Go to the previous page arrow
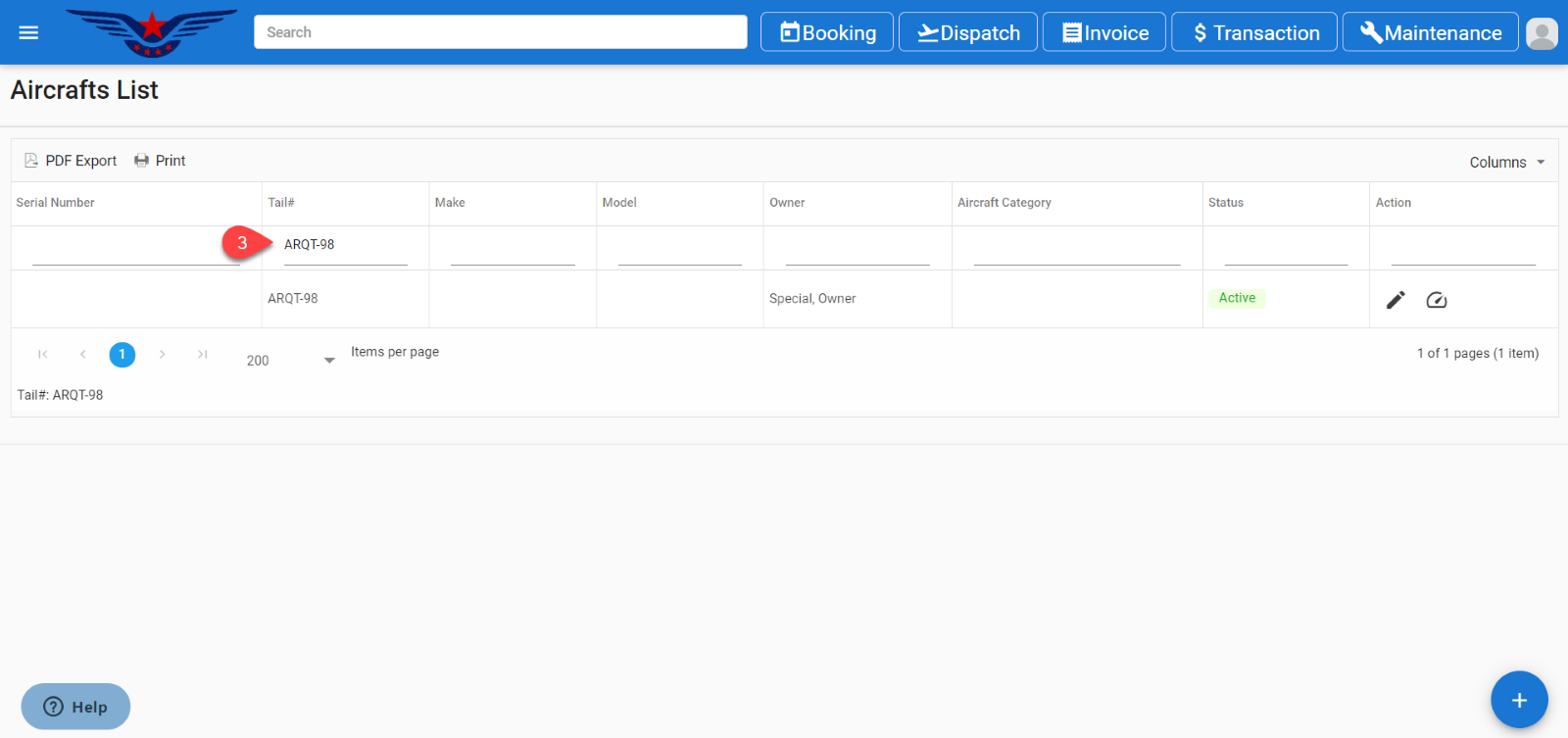This screenshot has height=738, width=1568. [82, 355]
